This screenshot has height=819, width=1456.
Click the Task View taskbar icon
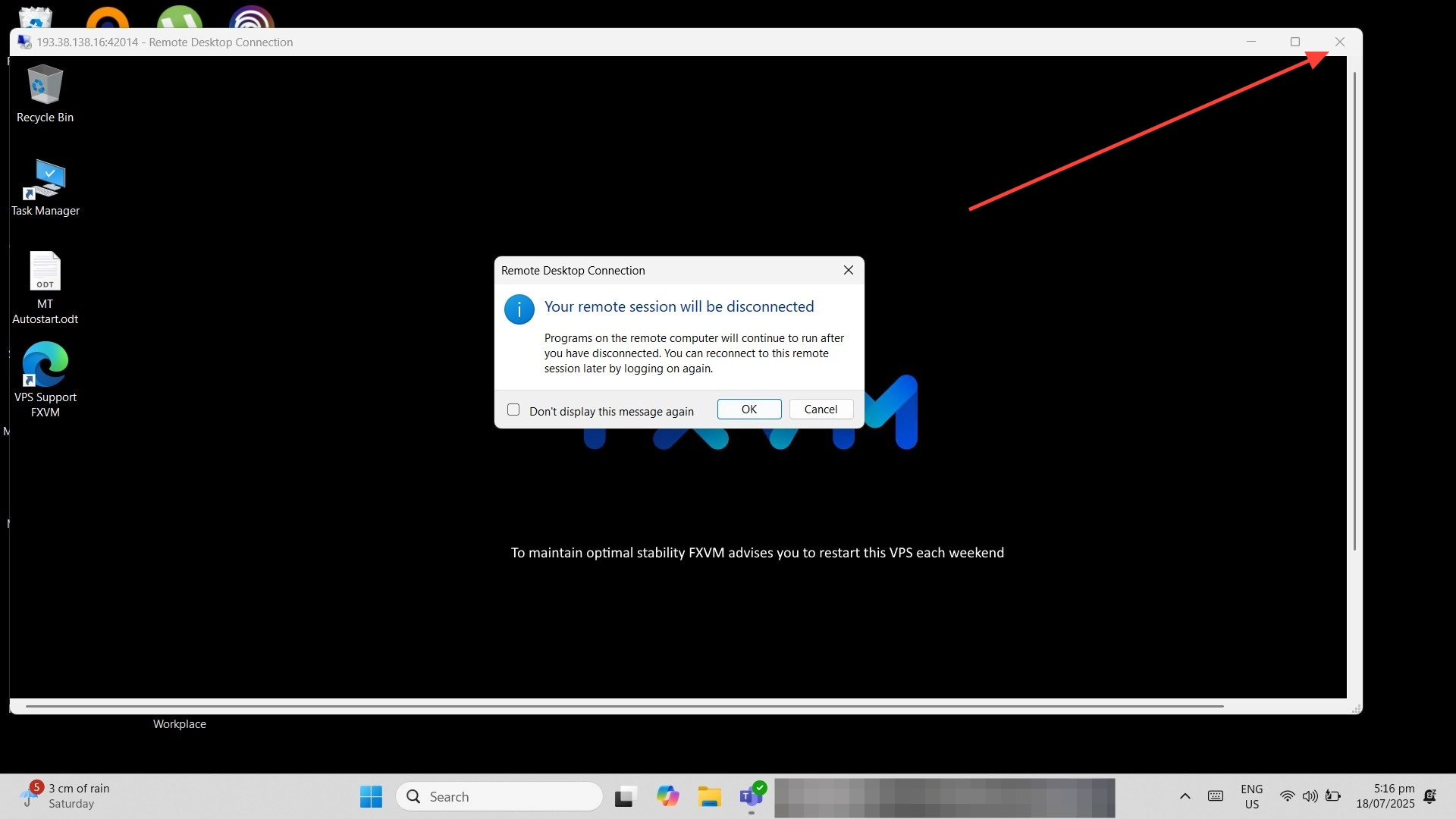tap(624, 796)
